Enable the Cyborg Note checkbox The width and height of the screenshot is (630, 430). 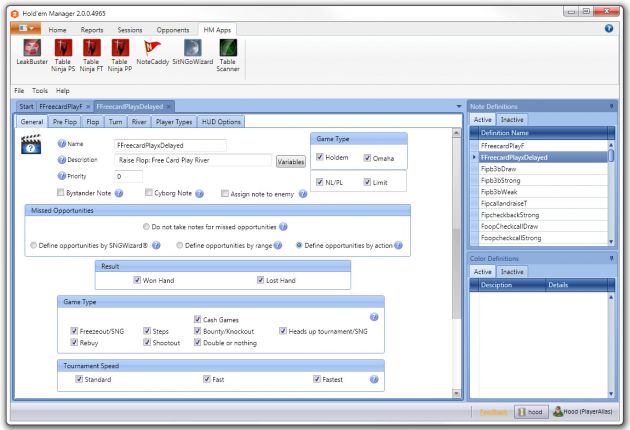coord(149,192)
